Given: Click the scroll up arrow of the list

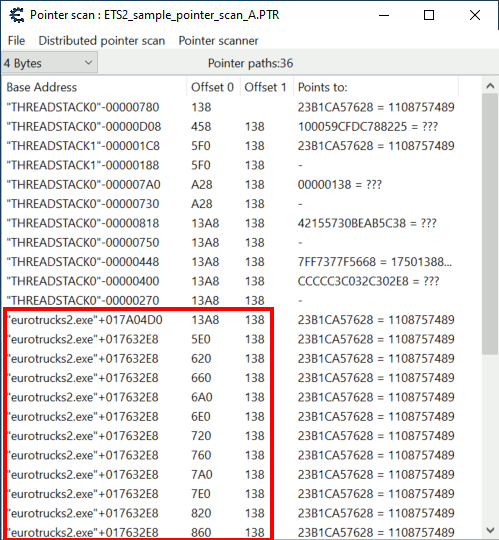Looking at the screenshot, I should pos(490,86).
